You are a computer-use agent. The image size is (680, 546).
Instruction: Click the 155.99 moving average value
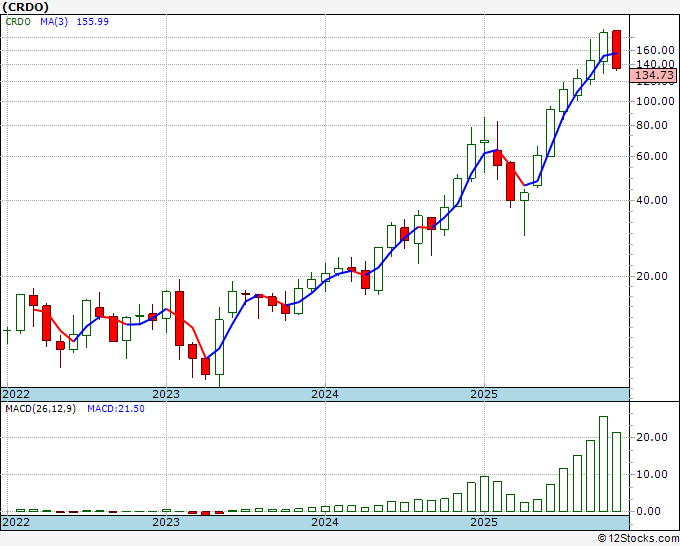(x=93, y=22)
